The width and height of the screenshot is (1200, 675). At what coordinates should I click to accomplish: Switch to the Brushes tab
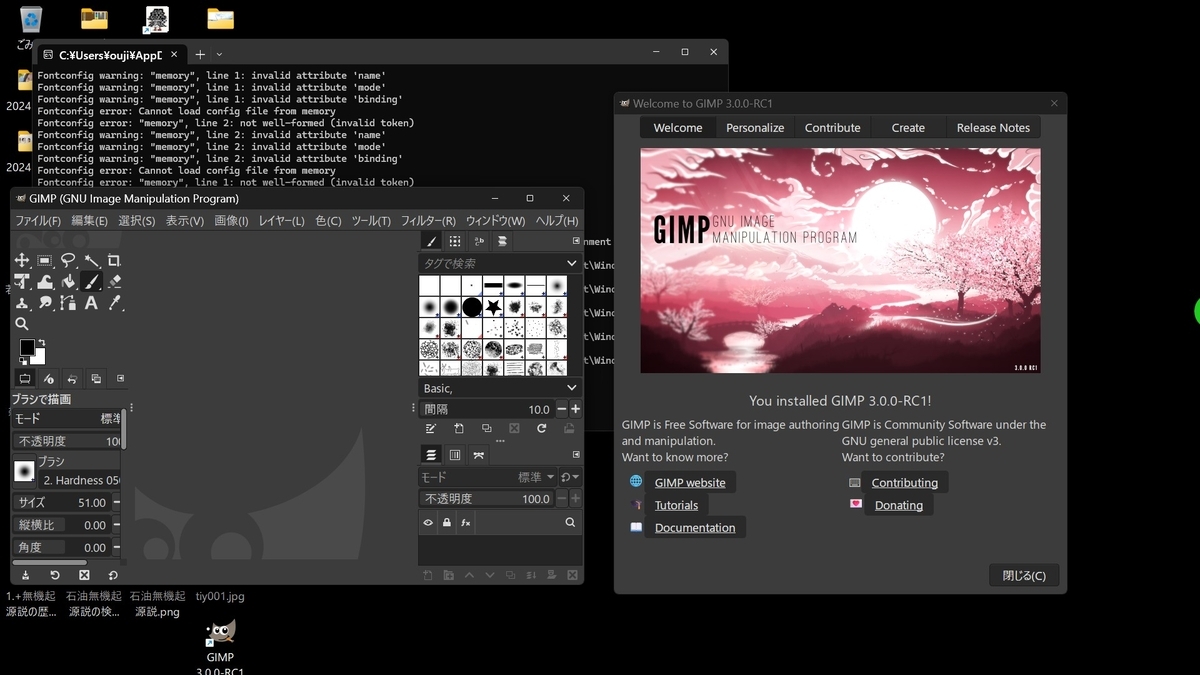pyautogui.click(x=431, y=241)
